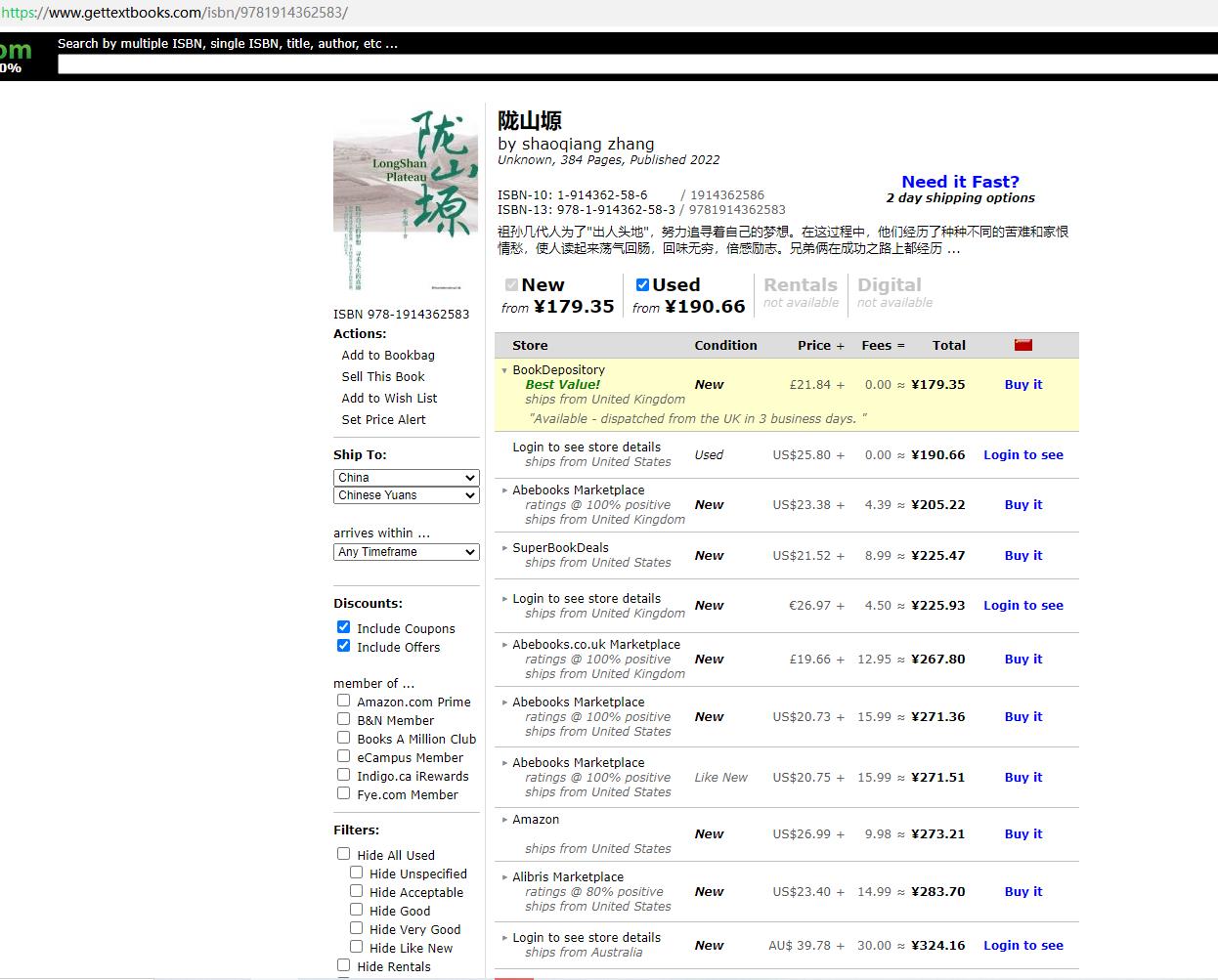Check Hide Acceptable filter
This screenshot has width=1218, height=980.
[x=356, y=891]
